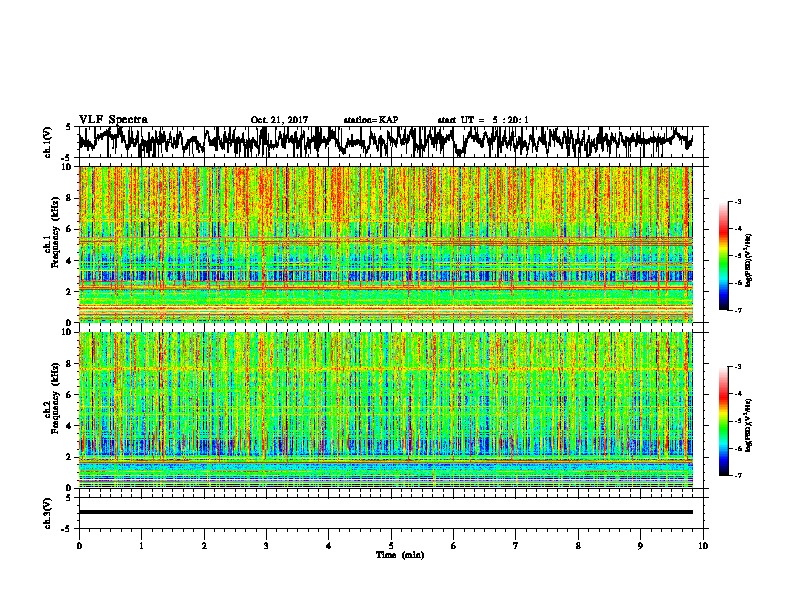Click the time axis tick label '2'
Viewport: 792px width, 612px height.
coord(204,545)
